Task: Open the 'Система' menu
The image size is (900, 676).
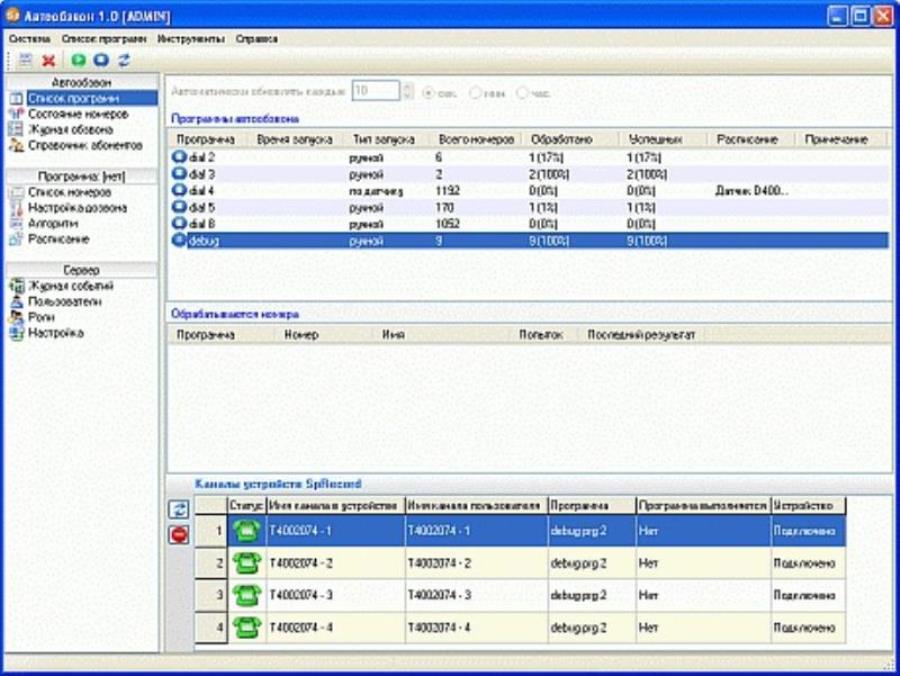Action: pos(29,39)
